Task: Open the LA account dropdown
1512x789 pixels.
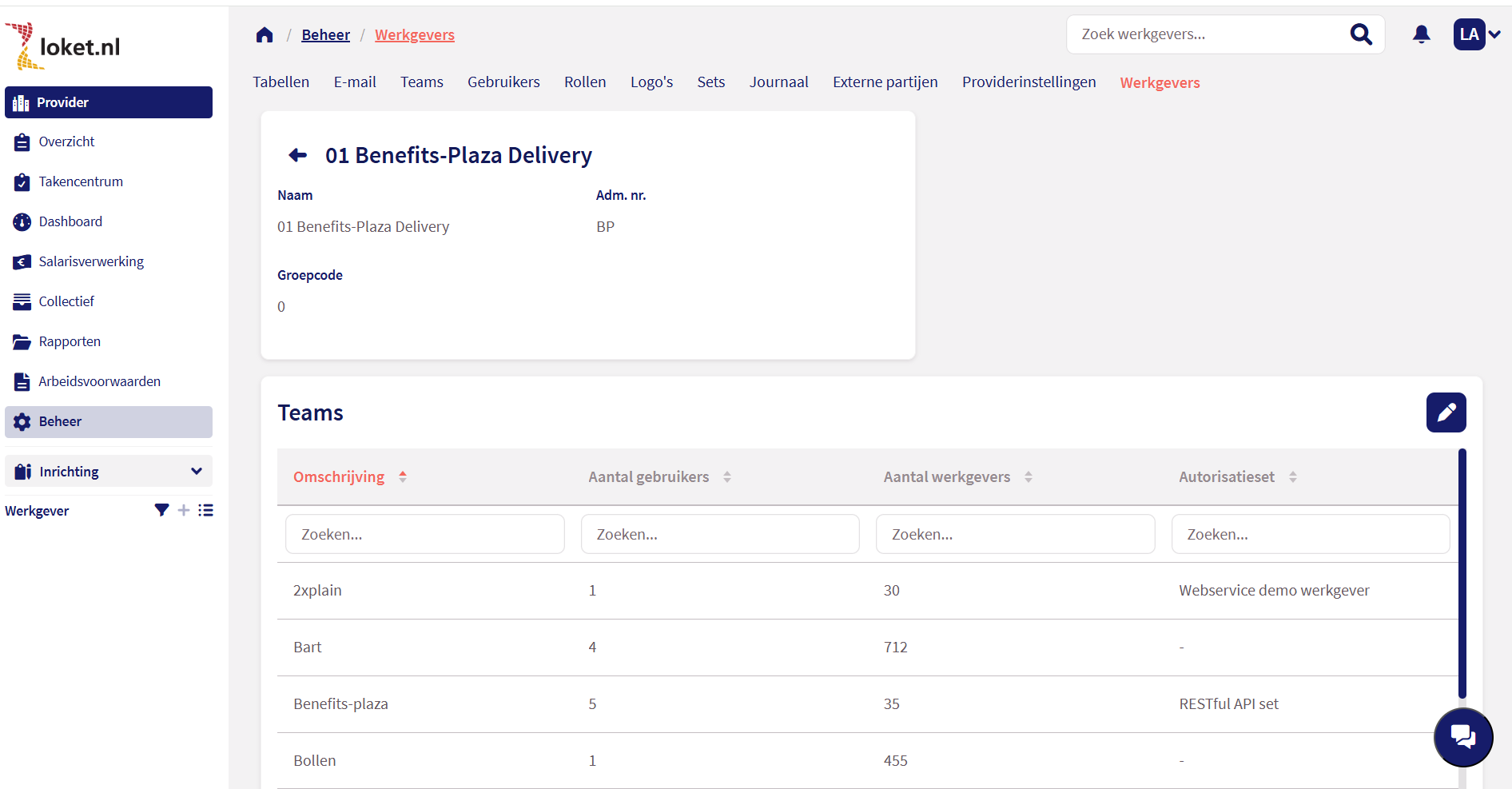Action: pos(1477,34)
